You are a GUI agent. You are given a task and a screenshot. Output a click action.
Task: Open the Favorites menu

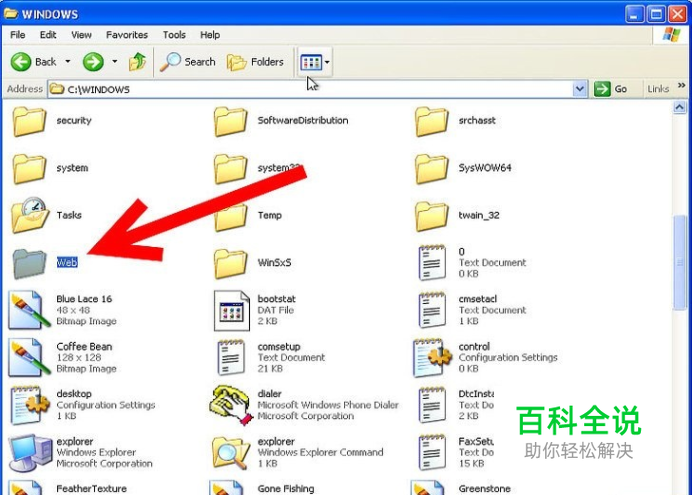(127, 35)
